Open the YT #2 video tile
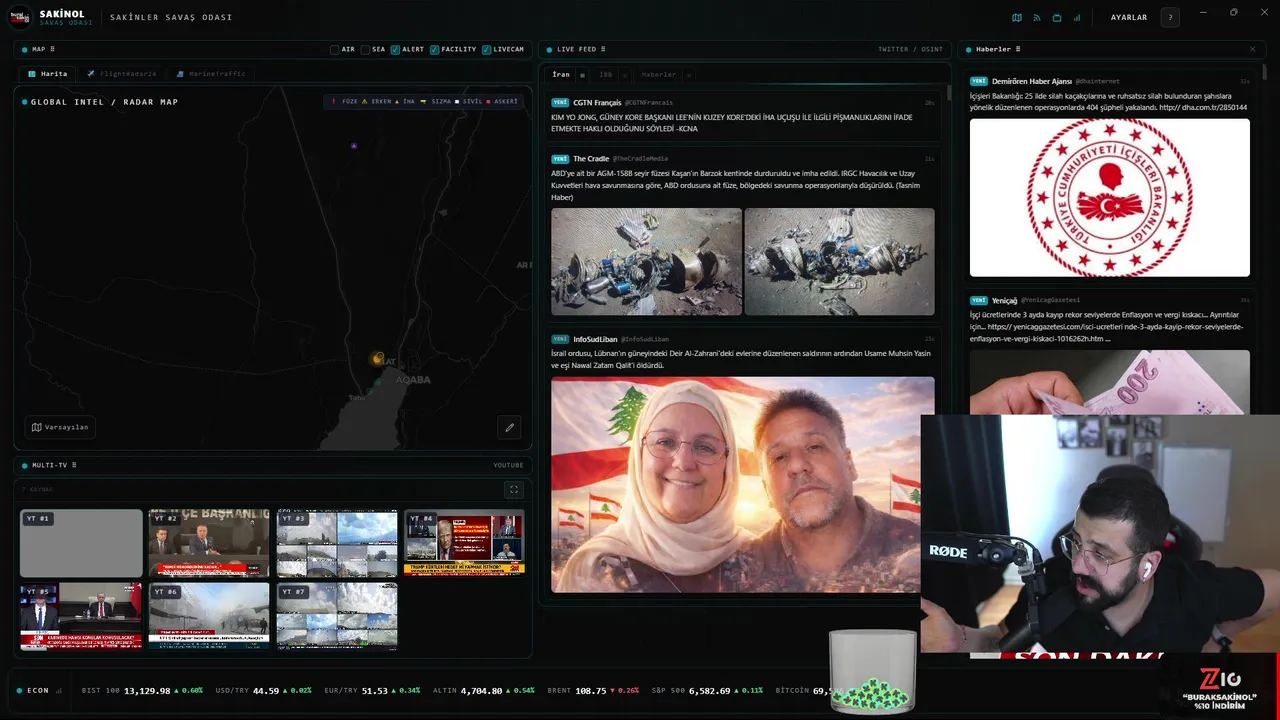 click(209, 543)
